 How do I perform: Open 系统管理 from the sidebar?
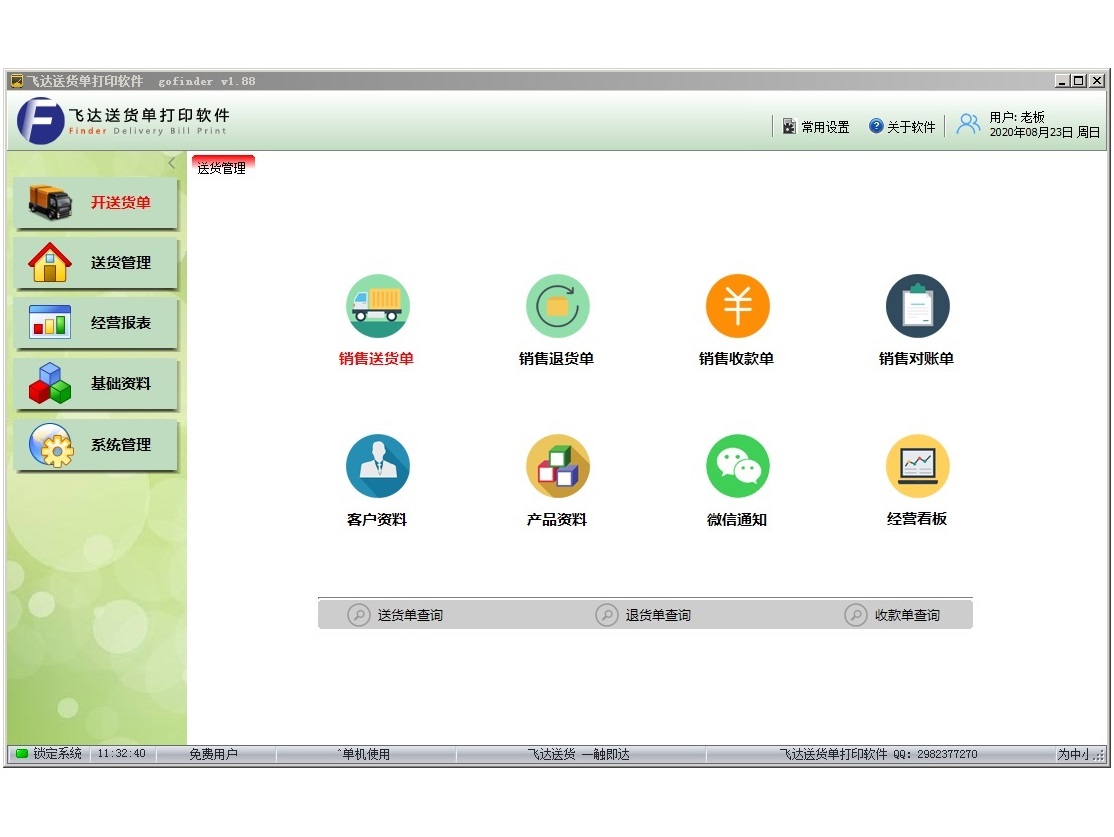(96, 445)
